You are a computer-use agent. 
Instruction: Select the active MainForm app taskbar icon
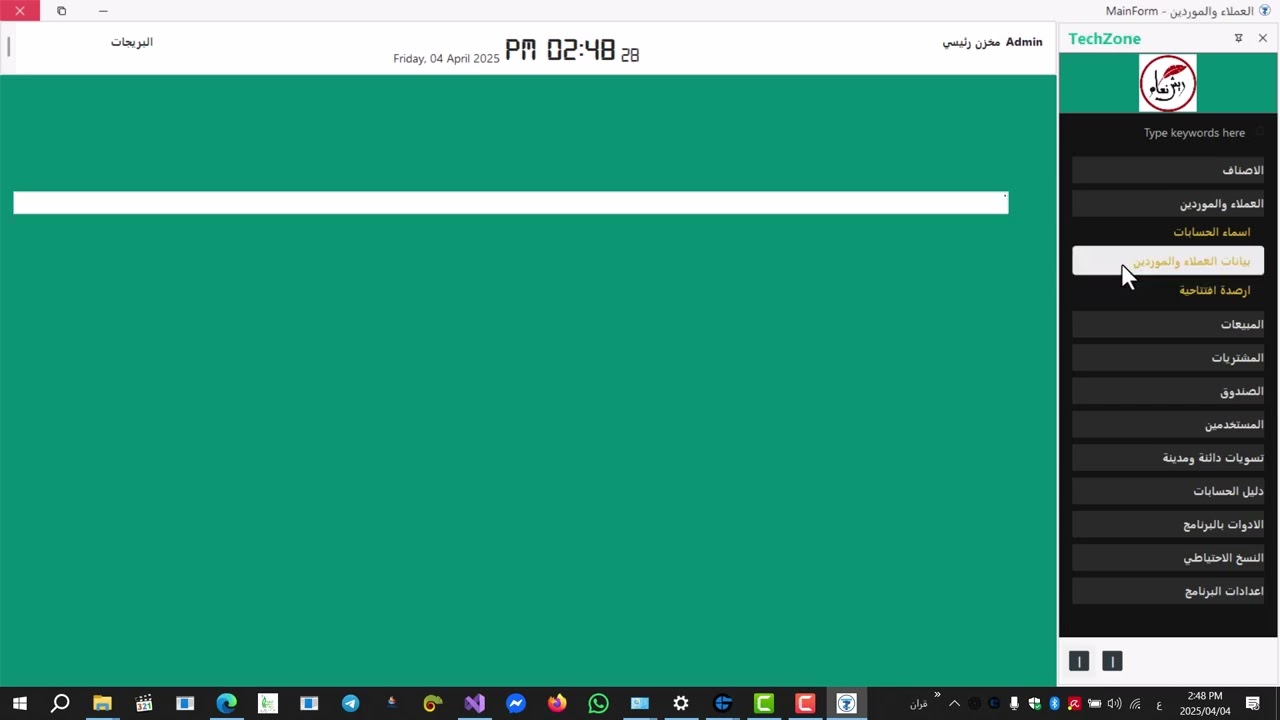[x=847, y=703]
